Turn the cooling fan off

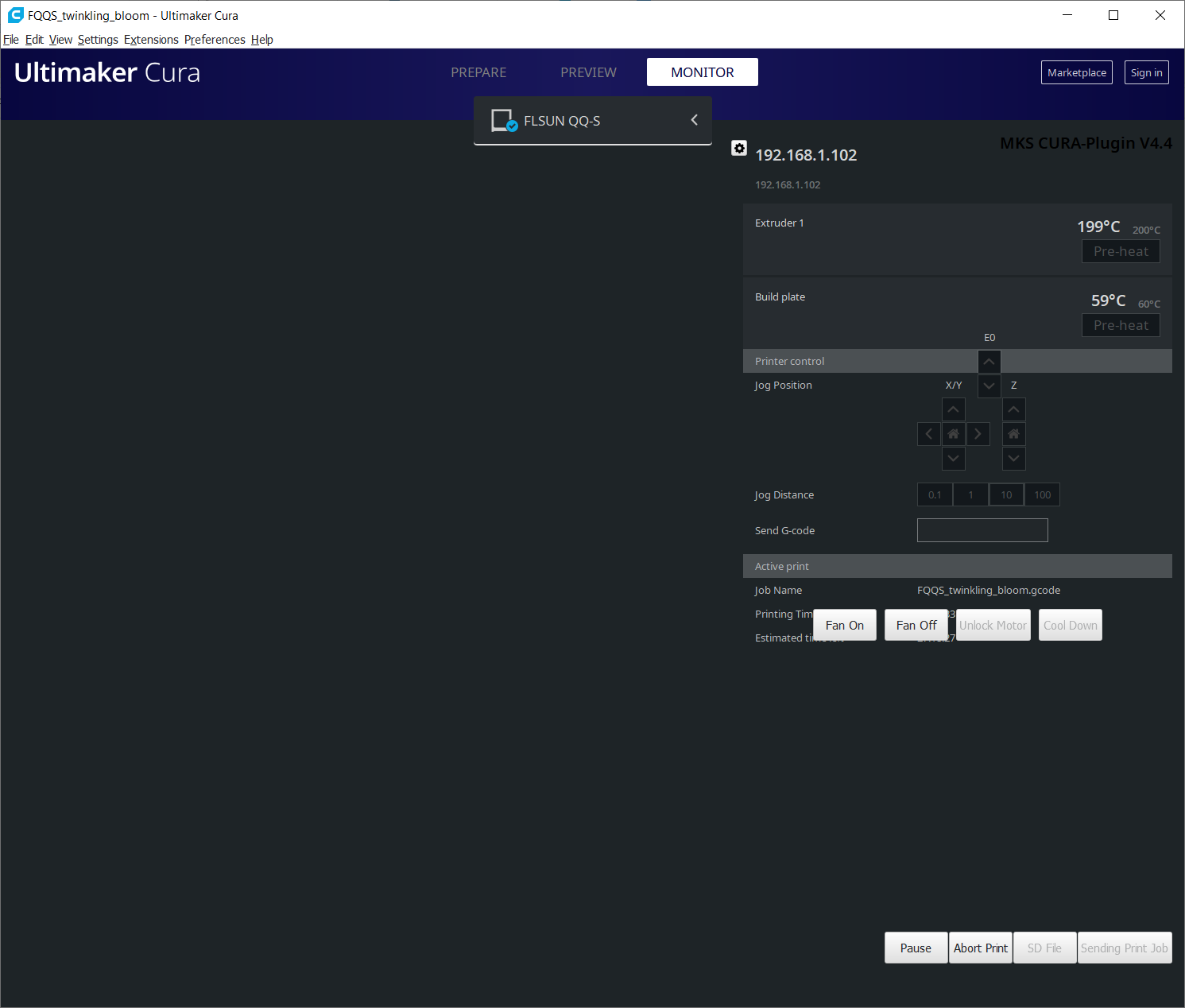916,625
